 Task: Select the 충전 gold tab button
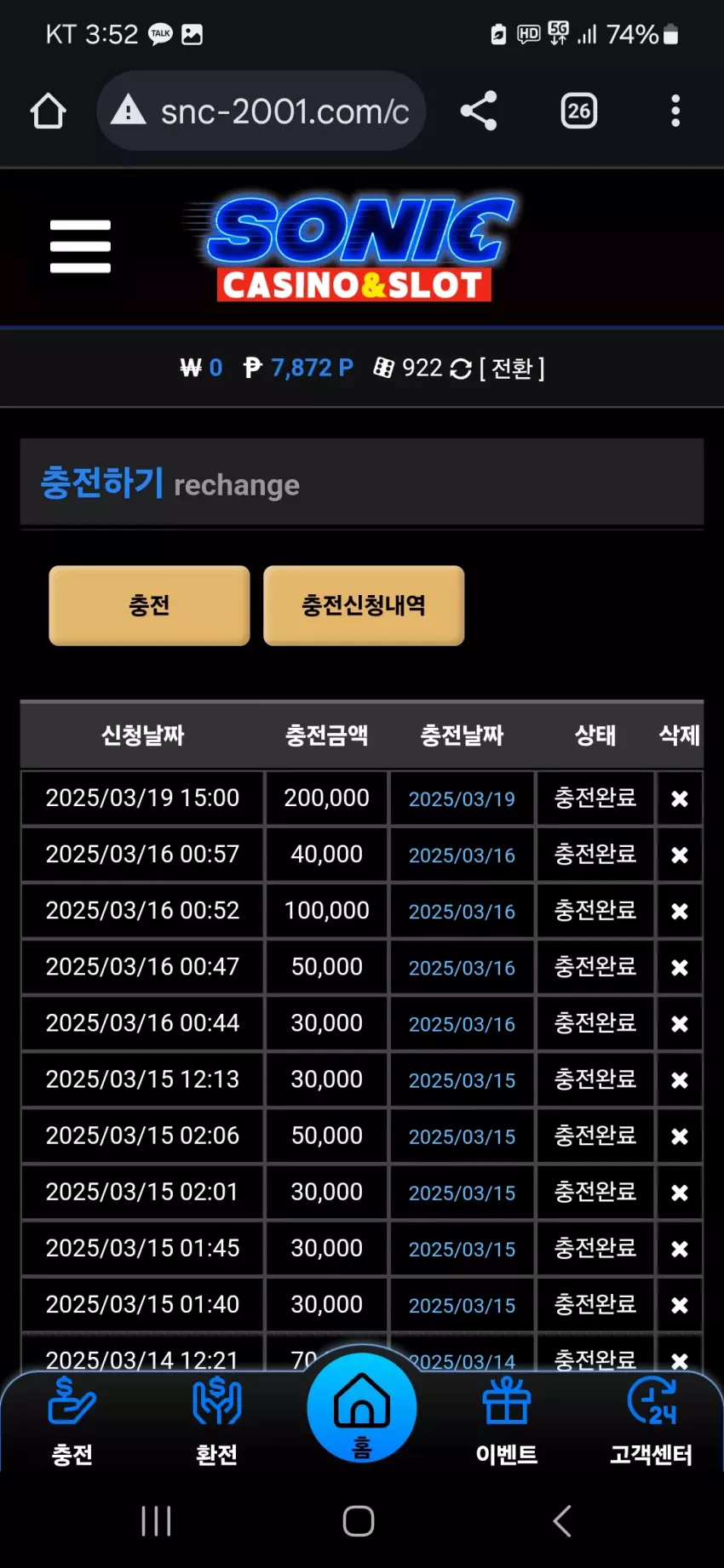point(149,605)
